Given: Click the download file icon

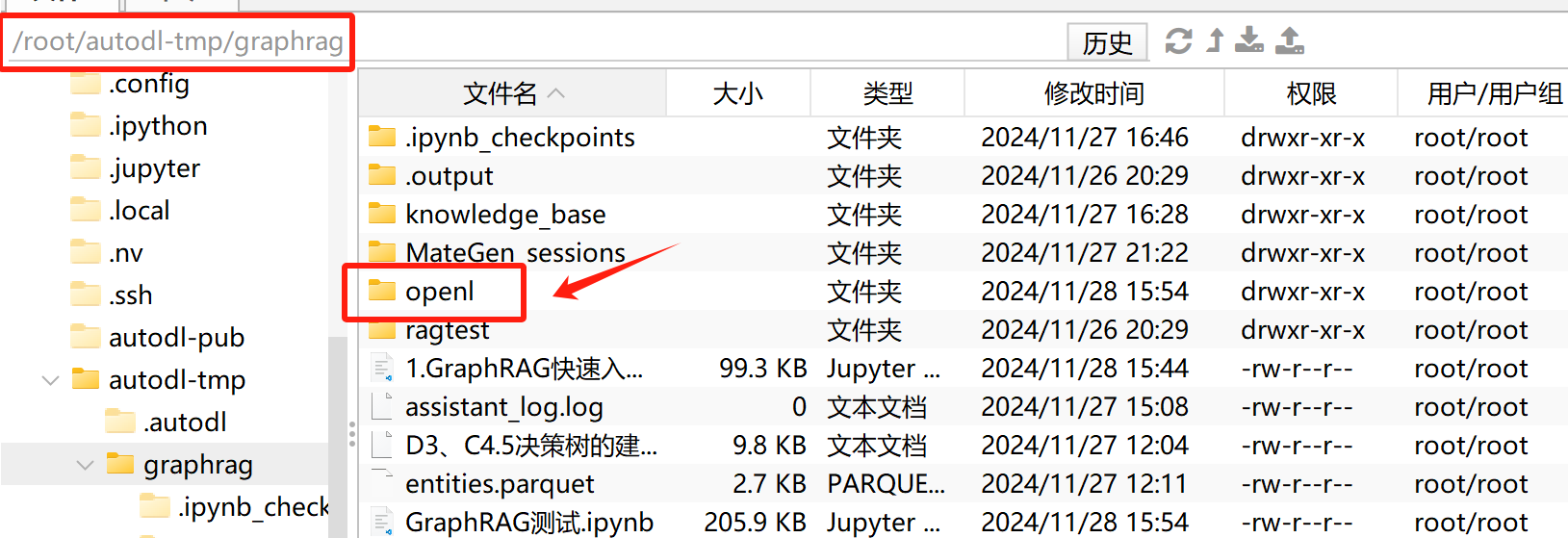Looking at the screenshot, I should pos(1249,39).
